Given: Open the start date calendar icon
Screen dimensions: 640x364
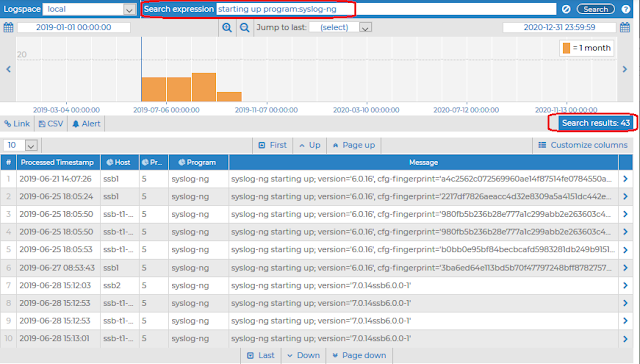Looking at the screenshot, I should coord(8,27).
